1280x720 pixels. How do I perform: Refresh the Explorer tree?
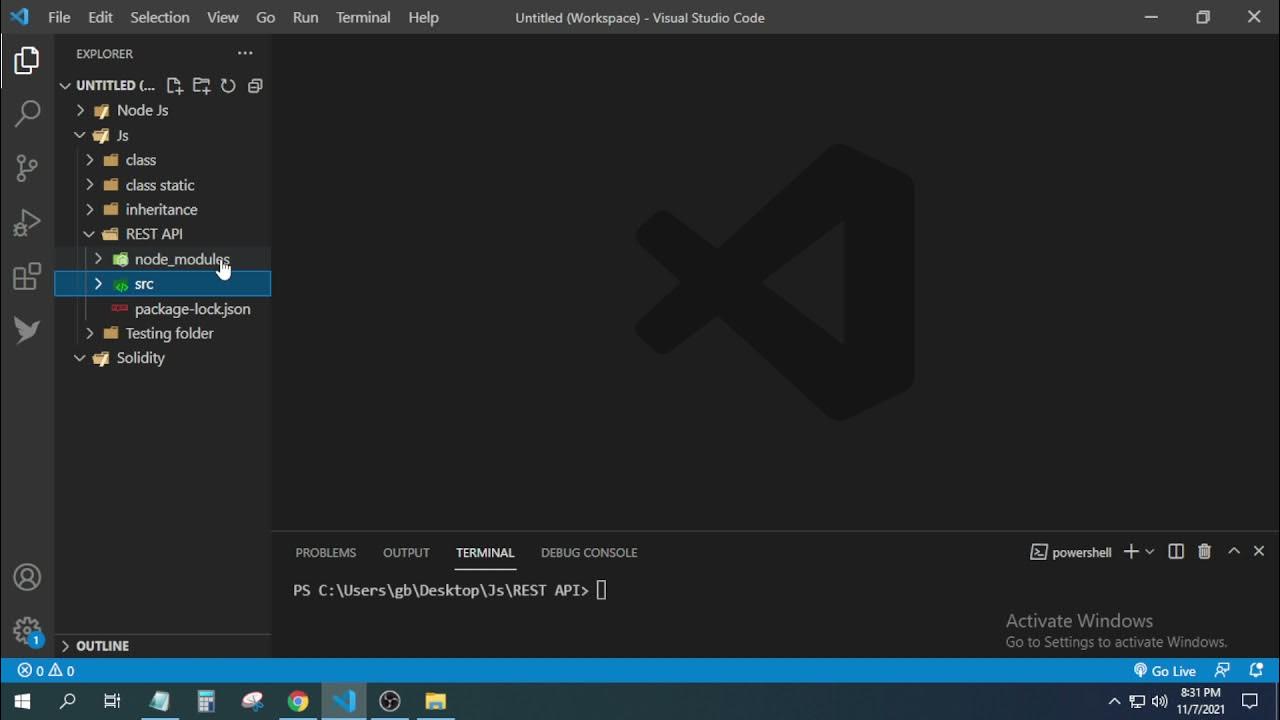(x=228, y=86)
